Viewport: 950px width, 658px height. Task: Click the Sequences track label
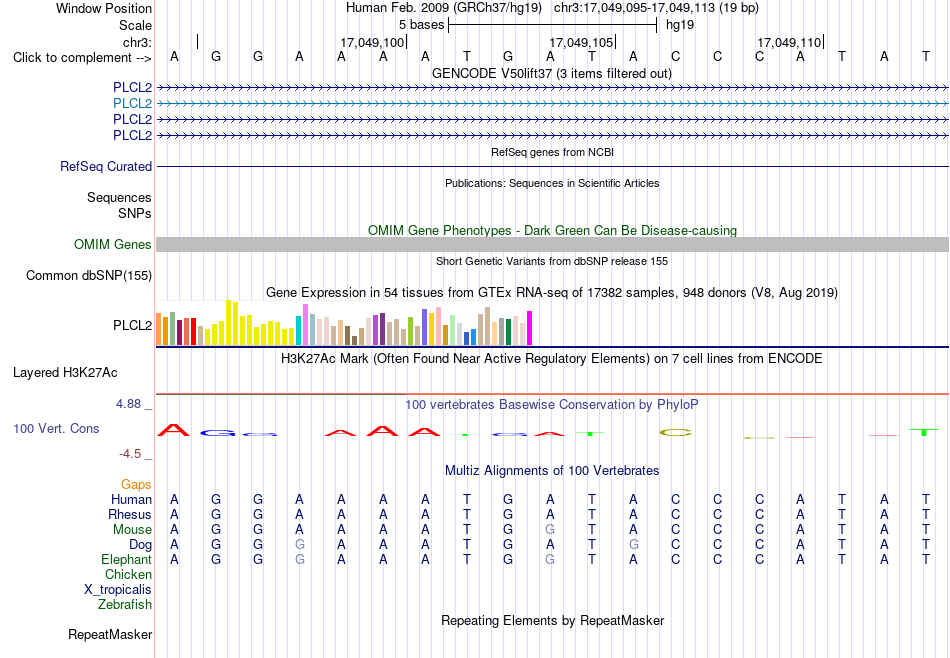[119, 198]
